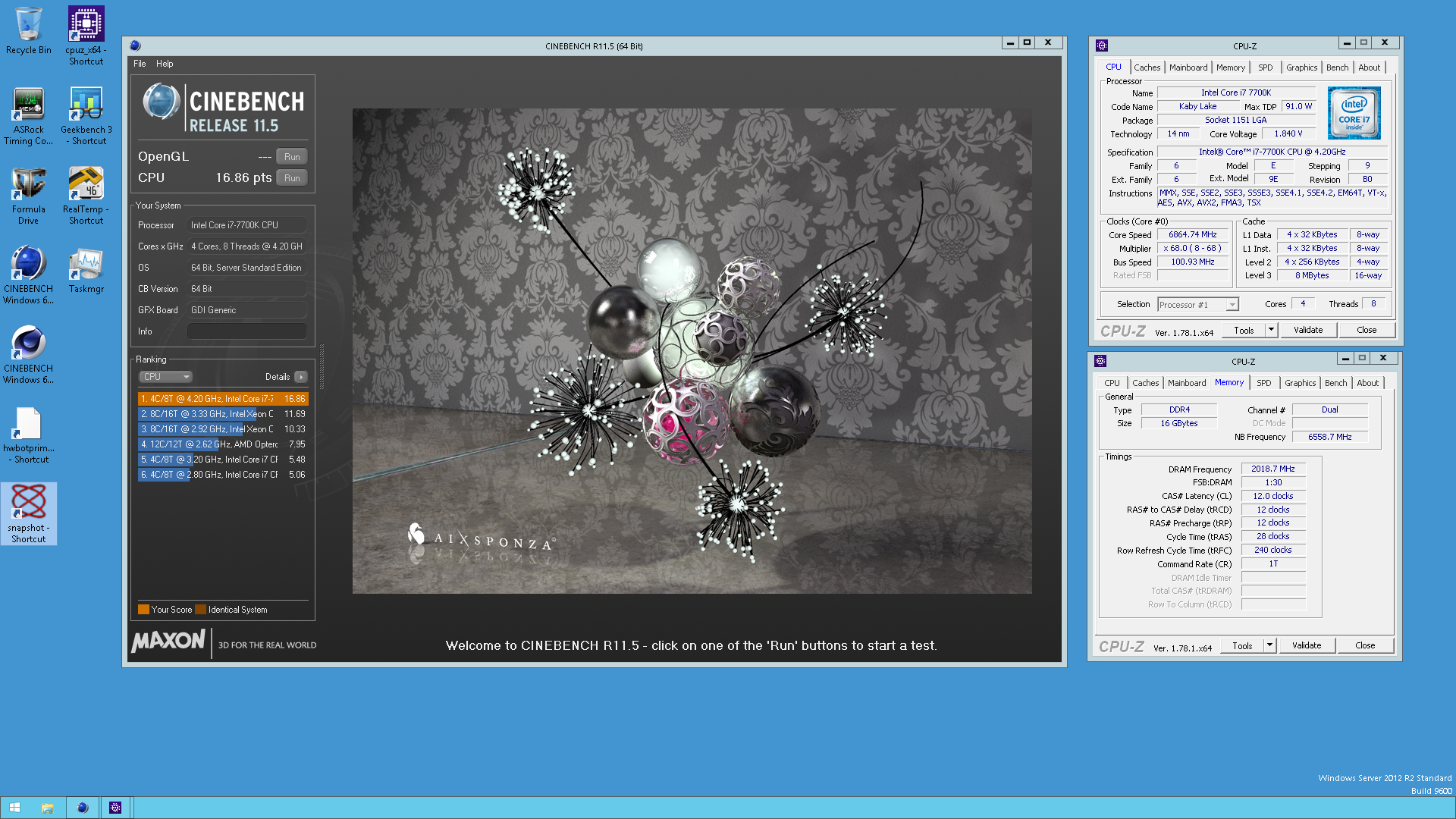This screenshot has width=1456, height=819.
Task: Run the CPU benchmark
Action: click(292, 177)
